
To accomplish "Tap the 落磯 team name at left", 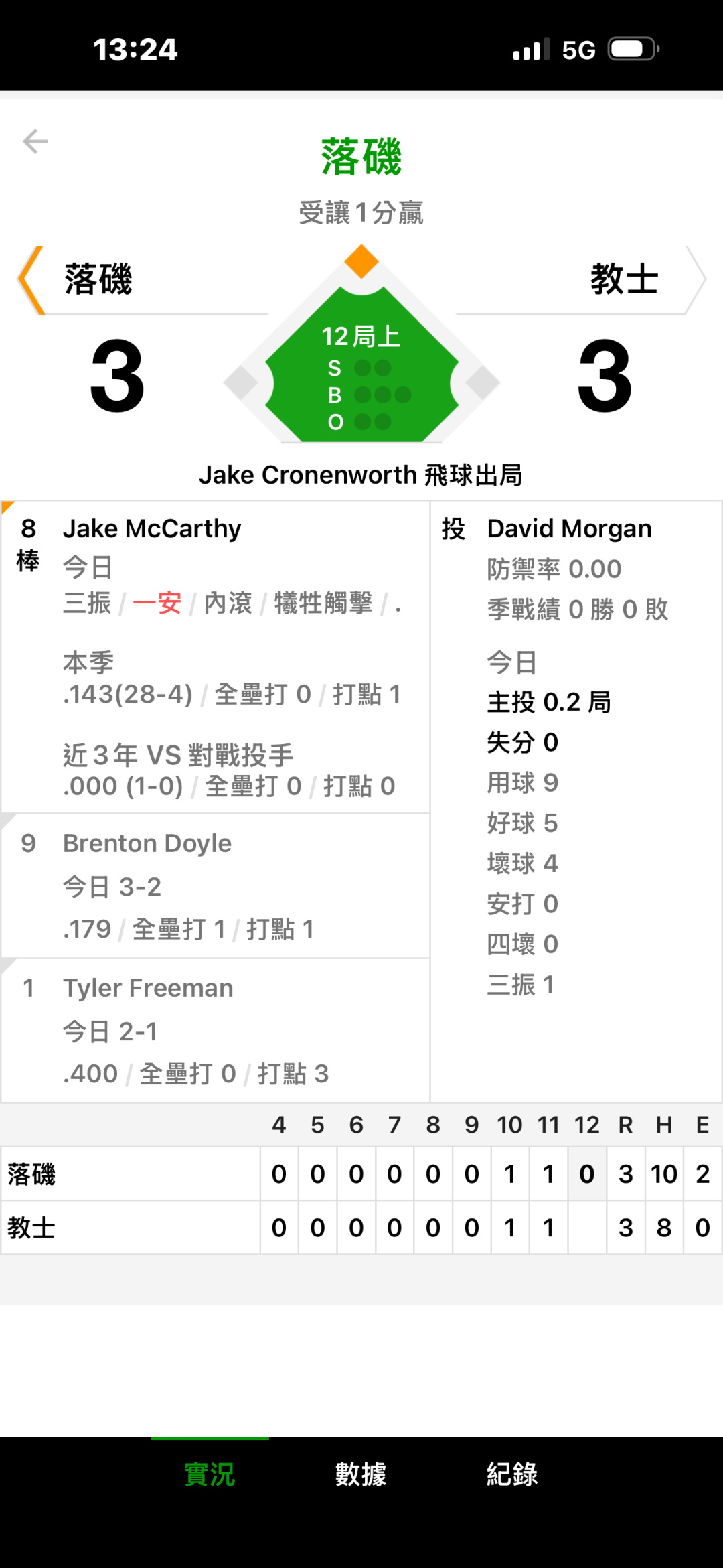I will tap(98, 280).
